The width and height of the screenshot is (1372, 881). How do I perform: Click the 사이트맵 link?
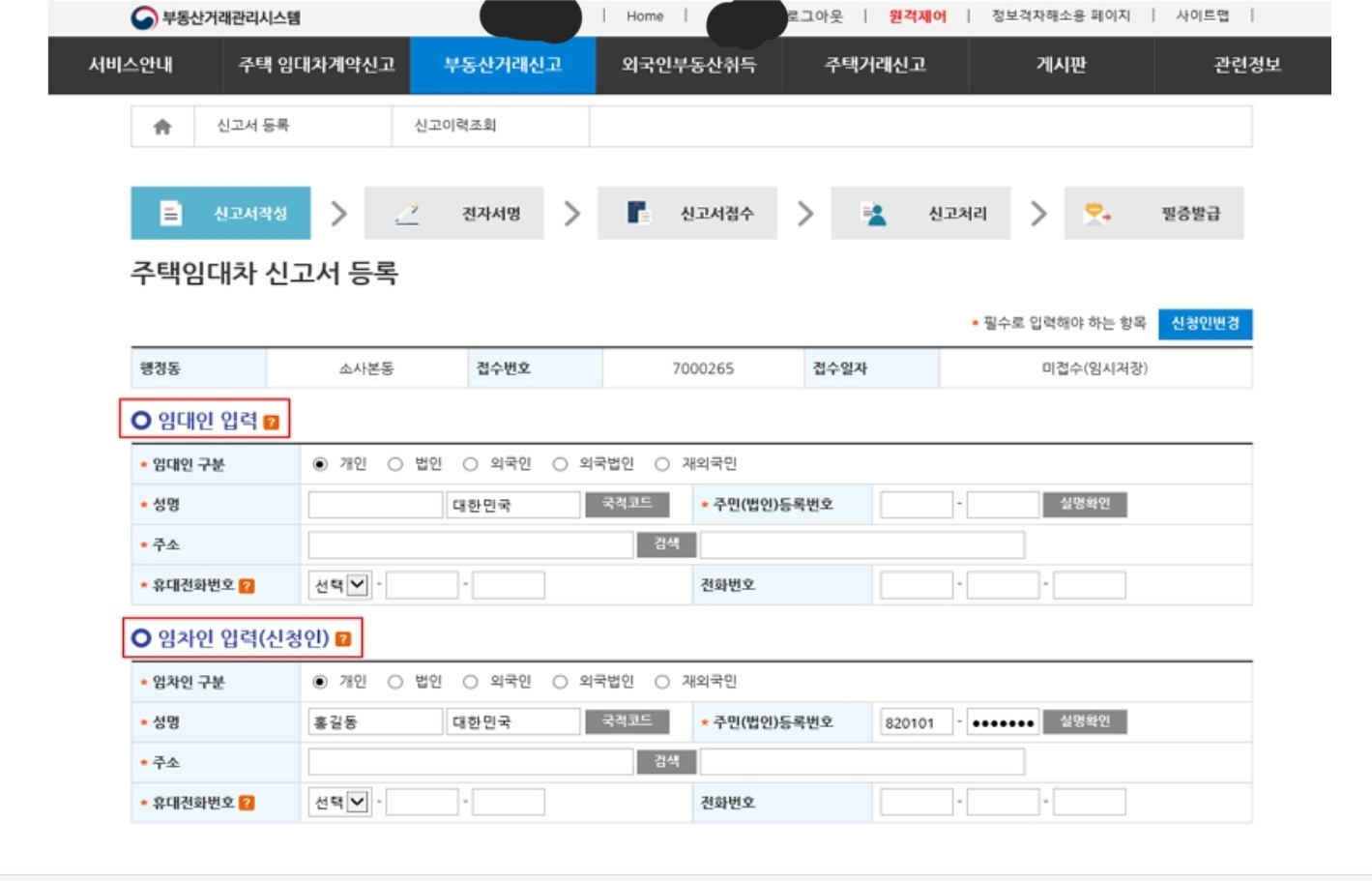(x=1202, y=16)
